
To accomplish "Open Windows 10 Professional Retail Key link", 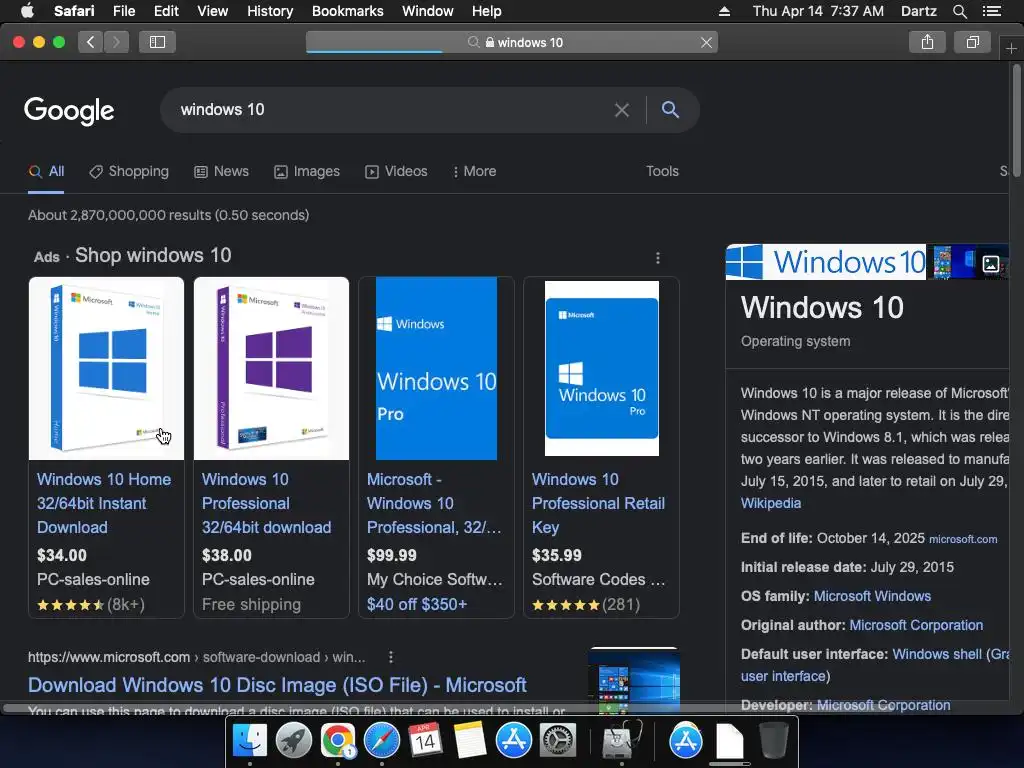I will [x=598, y=503].
